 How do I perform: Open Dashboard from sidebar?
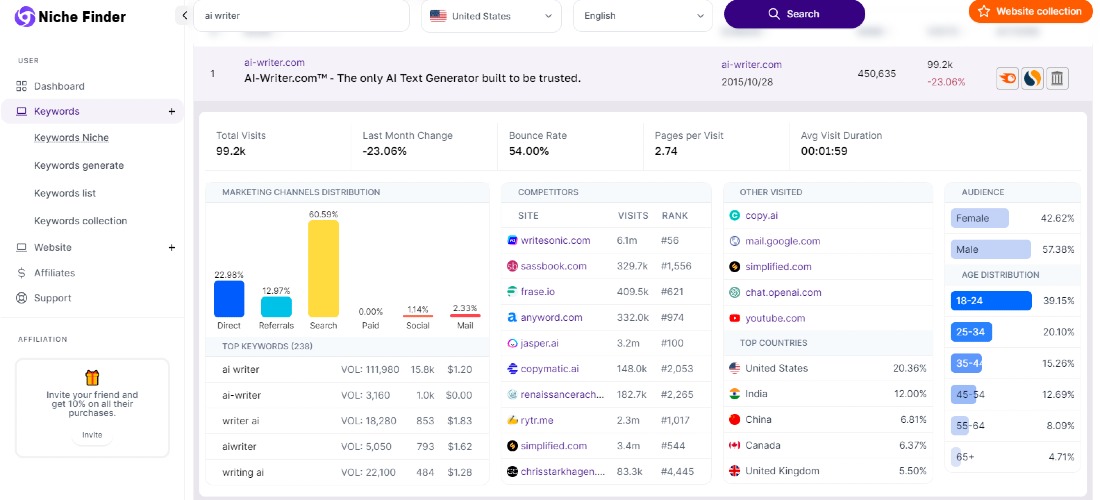pyautogui.click(x=59, y=86)
